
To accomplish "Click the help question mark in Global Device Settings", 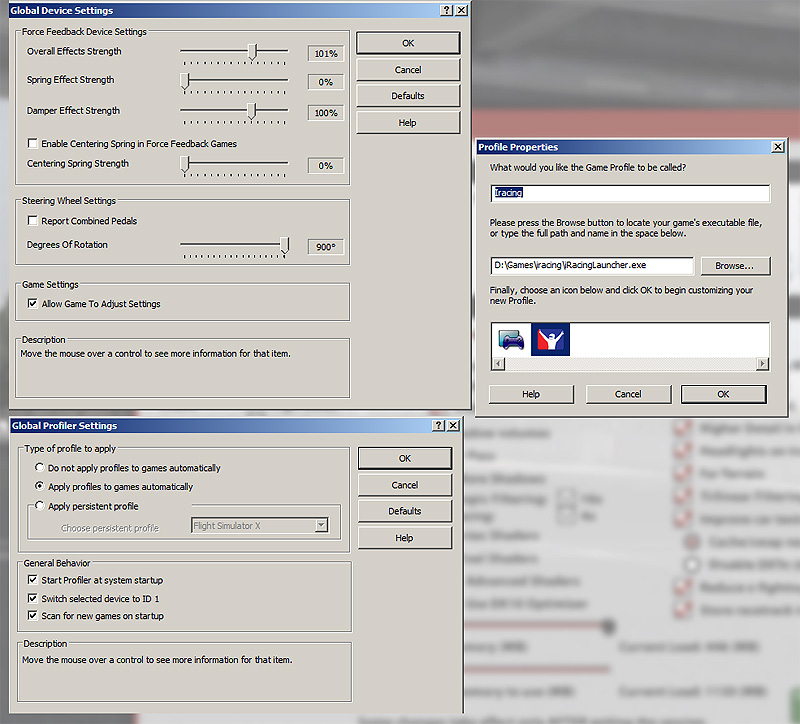I will pyautogui.click(x=445, y=10).
